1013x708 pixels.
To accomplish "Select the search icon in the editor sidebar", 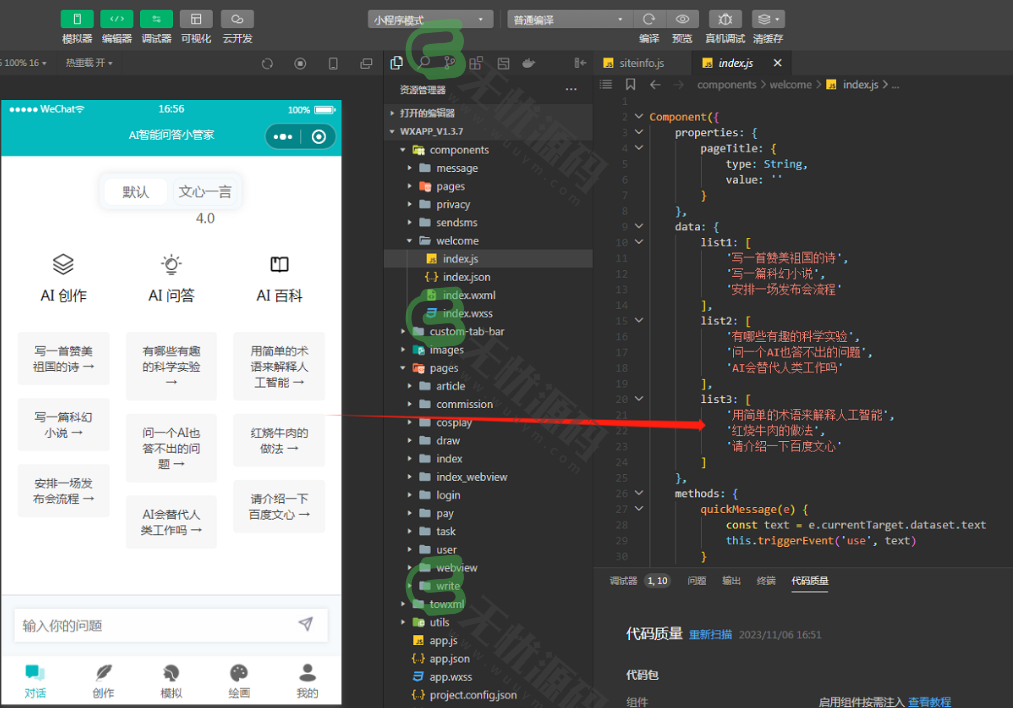I will [425, 62].
